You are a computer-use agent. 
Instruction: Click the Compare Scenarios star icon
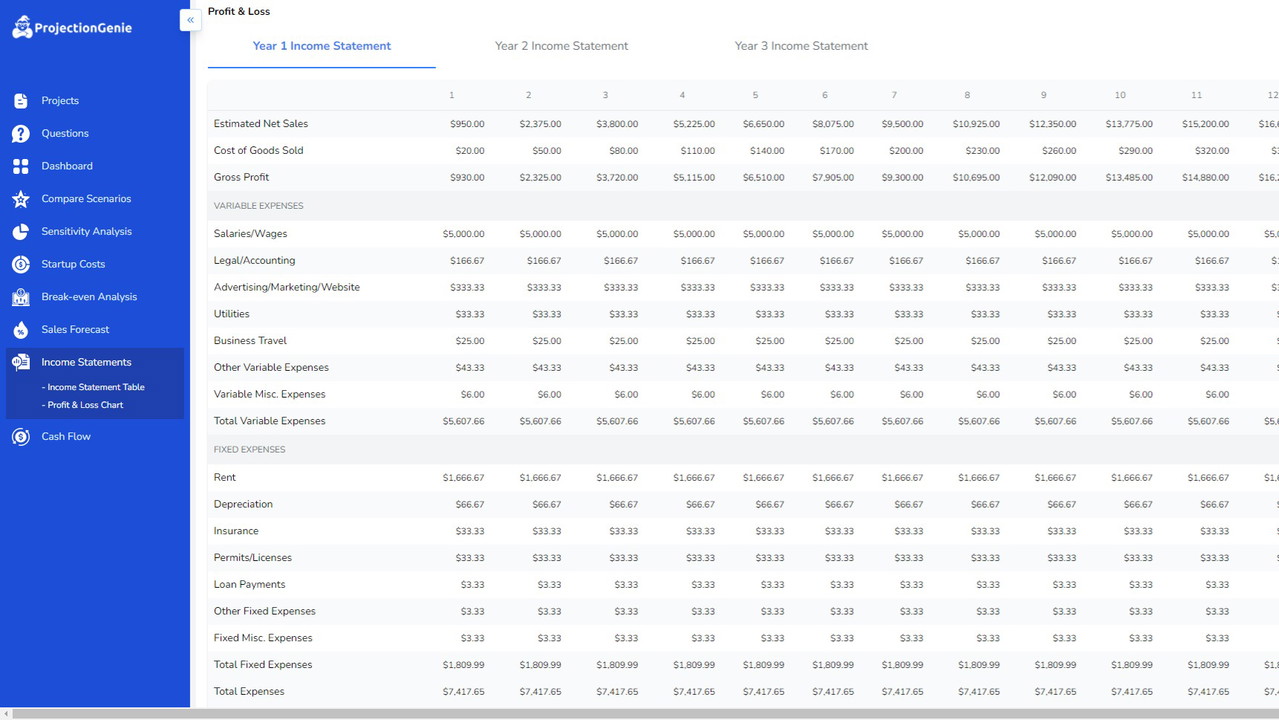tap(21, 199)
